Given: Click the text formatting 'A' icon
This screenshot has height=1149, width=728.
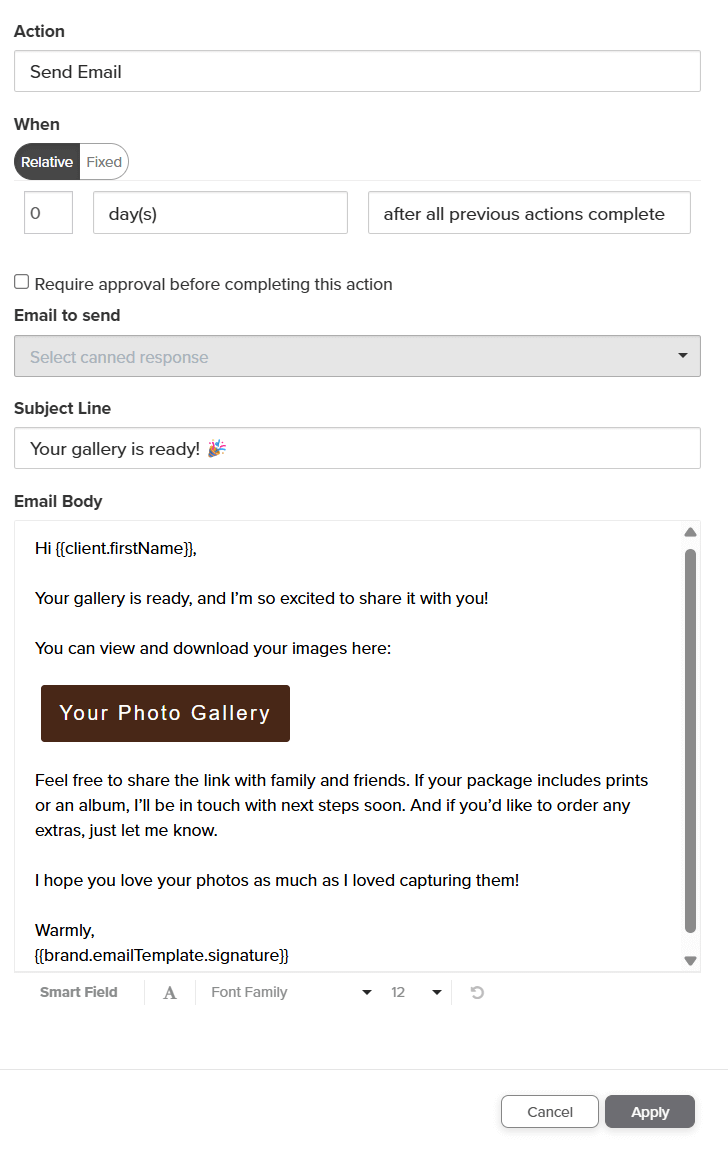Looking at the screenshot, I should click(170, 993).
